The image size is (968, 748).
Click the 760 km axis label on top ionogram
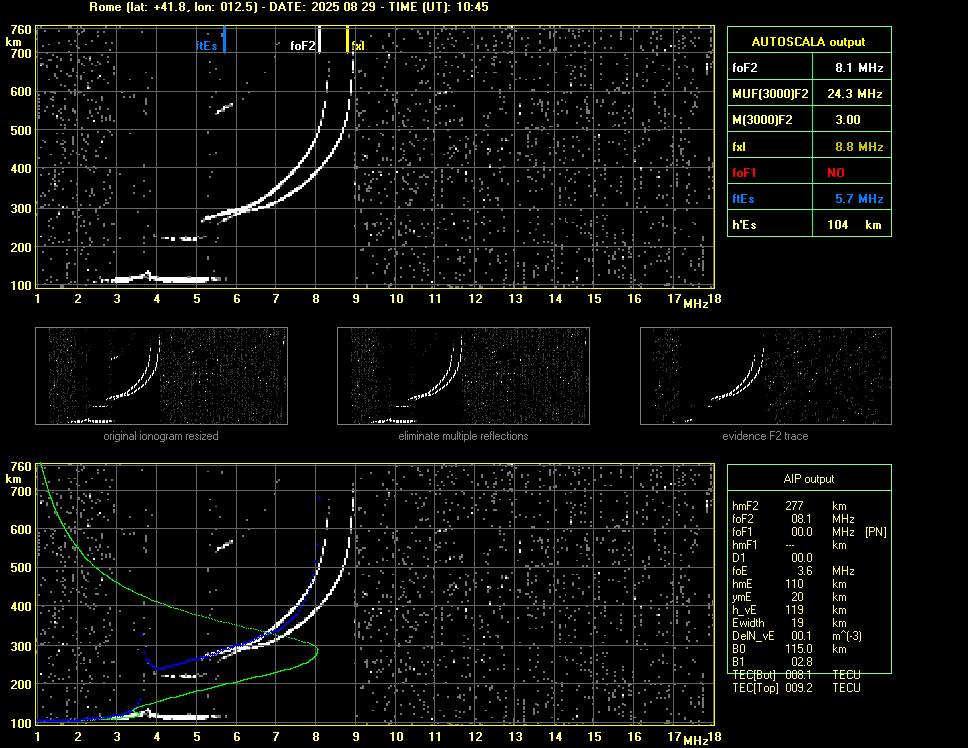tap(20, 30)
